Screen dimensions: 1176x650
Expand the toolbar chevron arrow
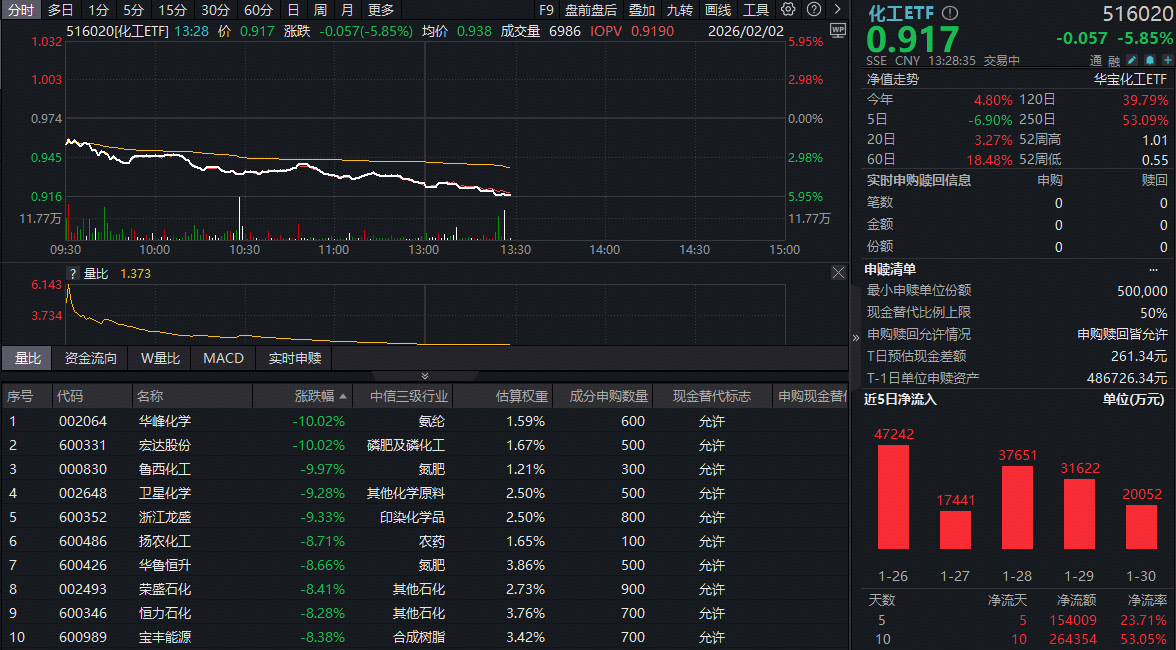[836, 9]
